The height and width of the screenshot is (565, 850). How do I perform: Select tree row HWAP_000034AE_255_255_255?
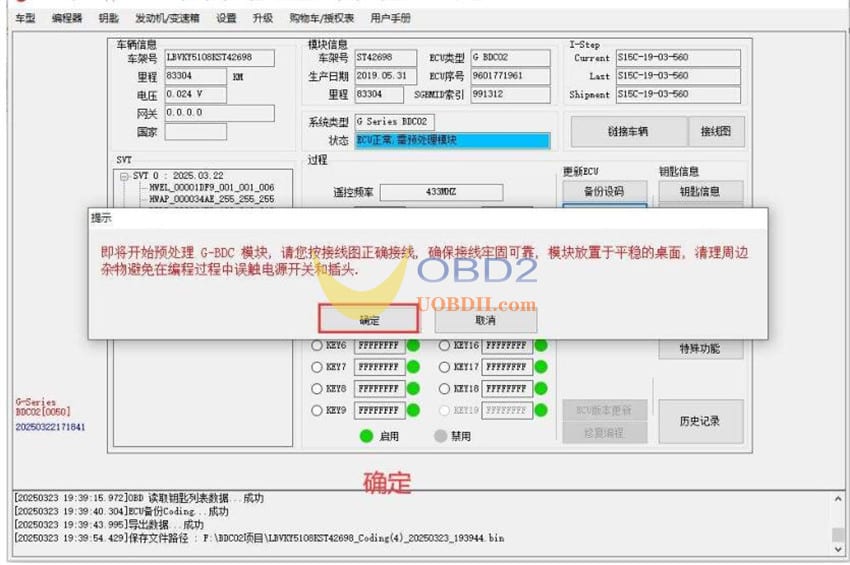pyautogui.click(x=211, y=200)
